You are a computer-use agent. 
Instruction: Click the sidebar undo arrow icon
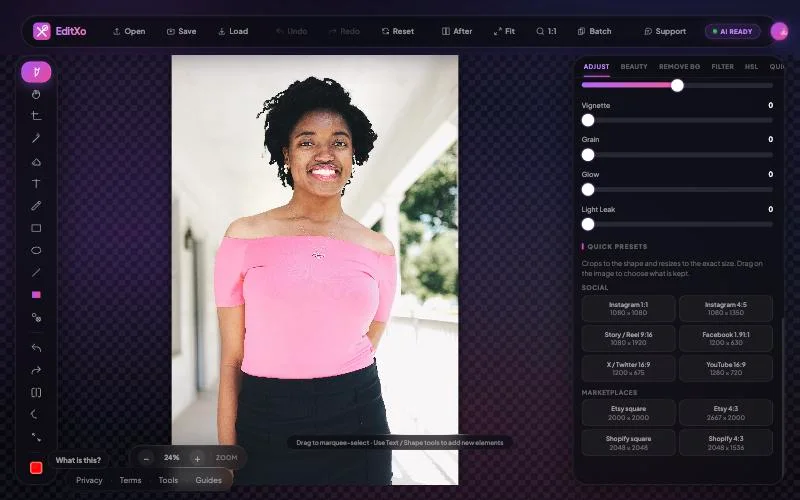[x=36, y=348]
